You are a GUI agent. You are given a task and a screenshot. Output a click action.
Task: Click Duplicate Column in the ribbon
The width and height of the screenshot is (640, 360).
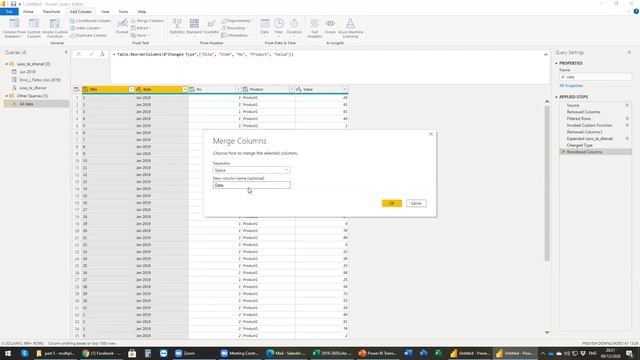coord(88,36)
